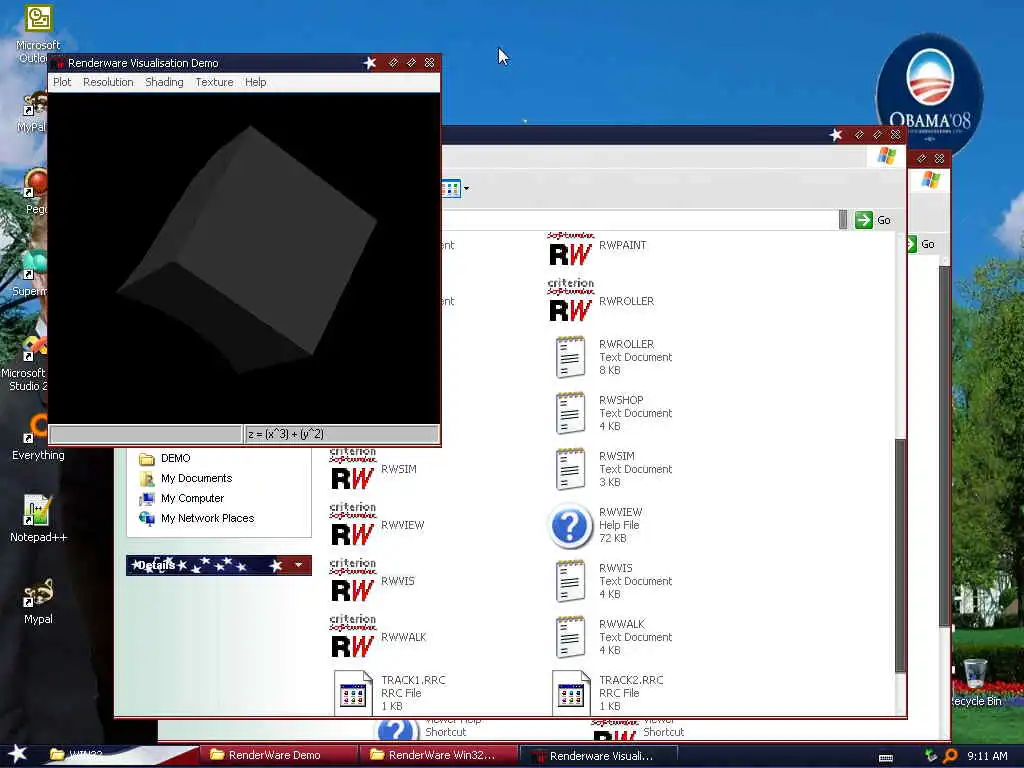Select the RWPAINT file name label
The width and height of the screenshot is (1024, 768).
pyautogui.click(x=622, y=245)
